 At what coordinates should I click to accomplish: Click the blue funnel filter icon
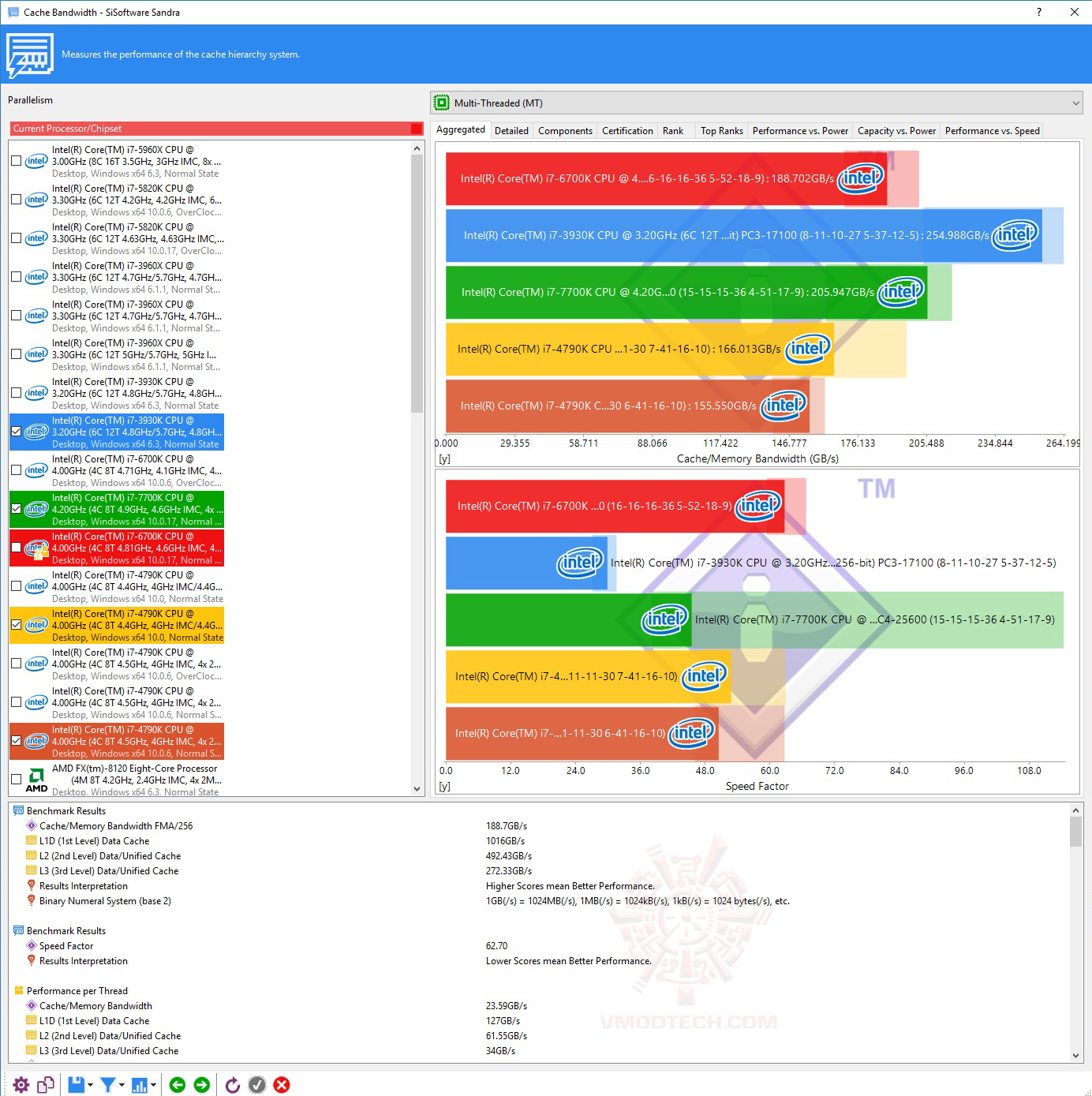107,1085
